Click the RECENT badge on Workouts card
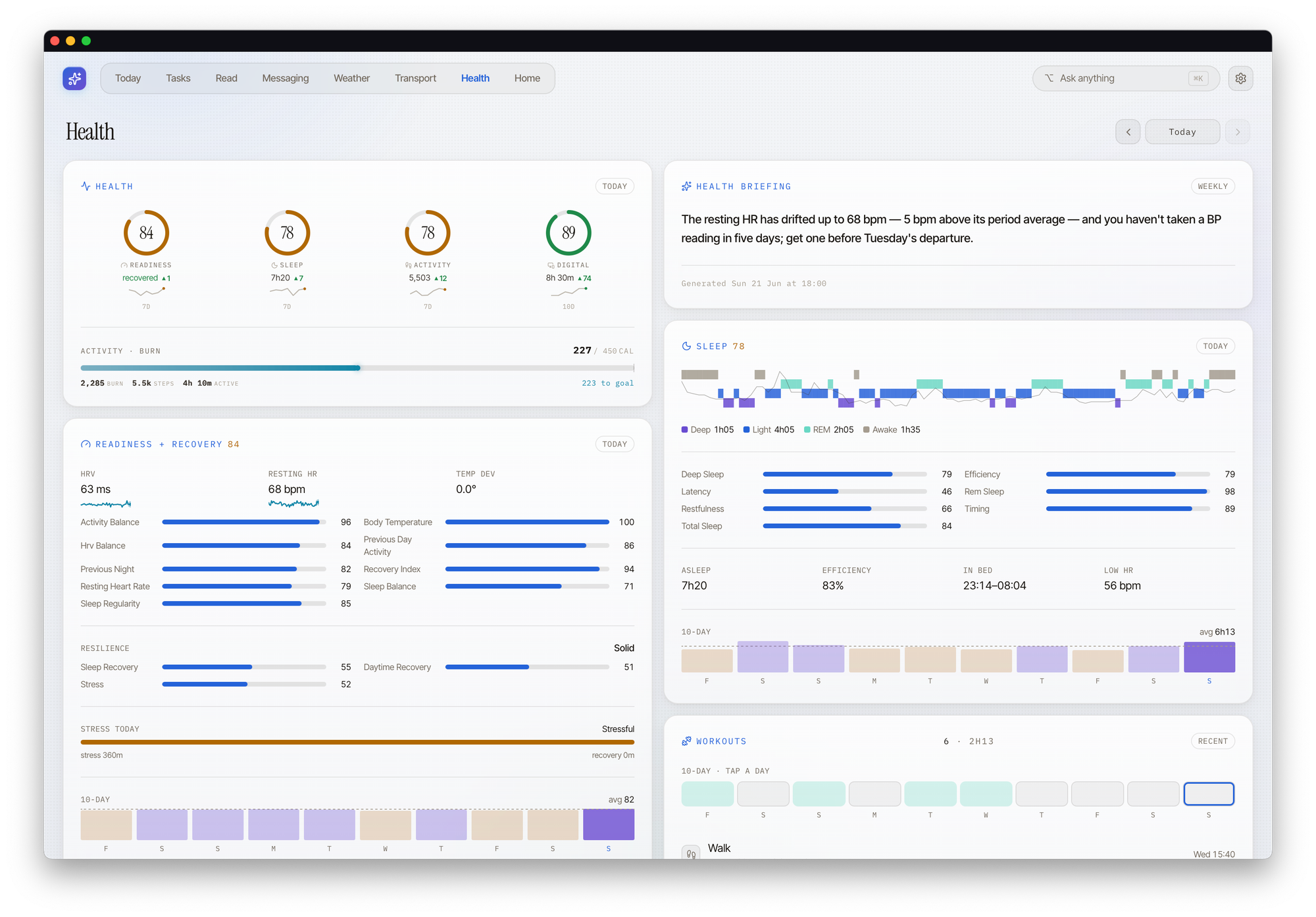This screenshot has height=917, width=1316. click(1213, 741)
